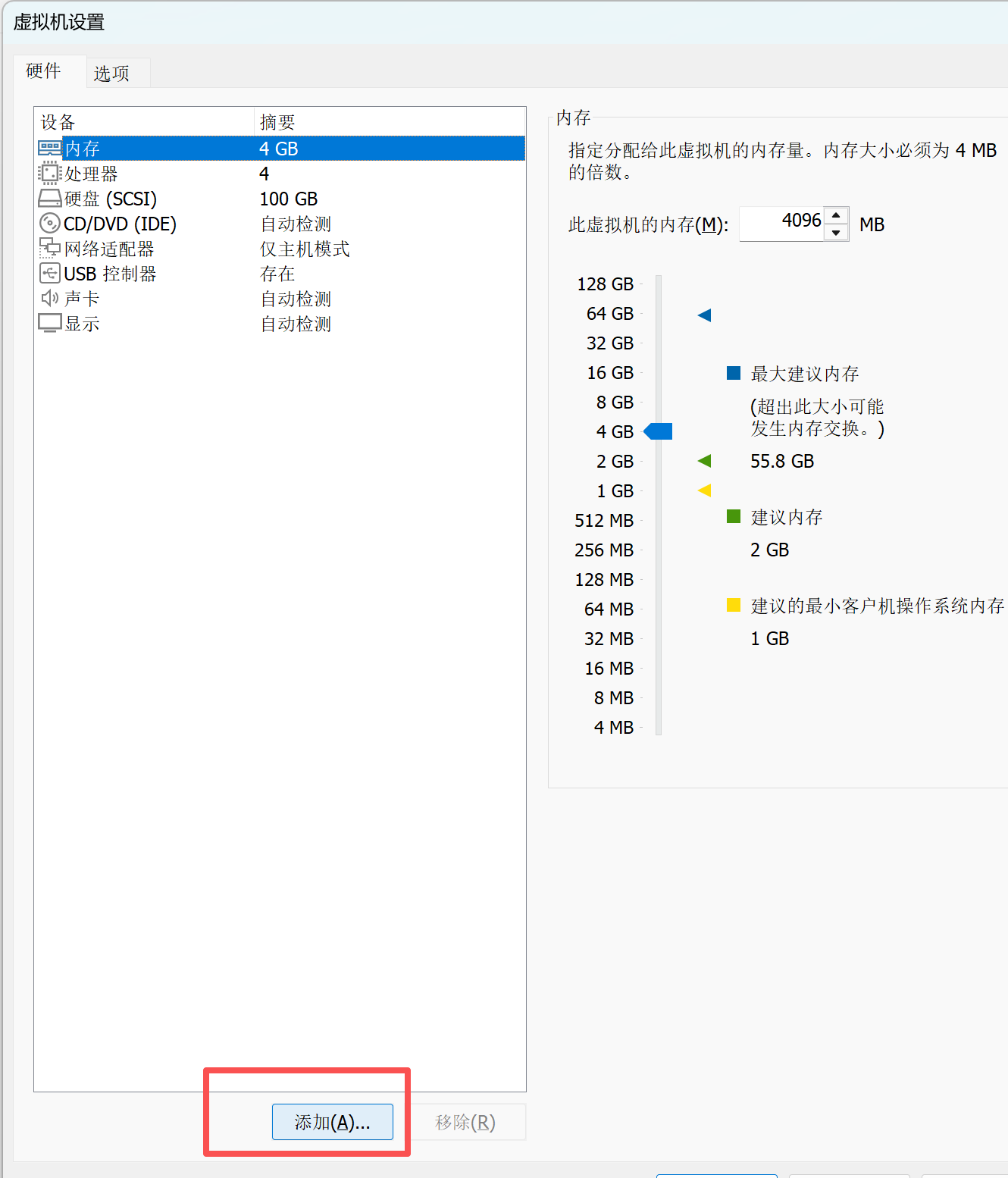Decrease memory with the down stepper arrow
This screenshot has width=1008, height=1178.
[x=835, y=233]
